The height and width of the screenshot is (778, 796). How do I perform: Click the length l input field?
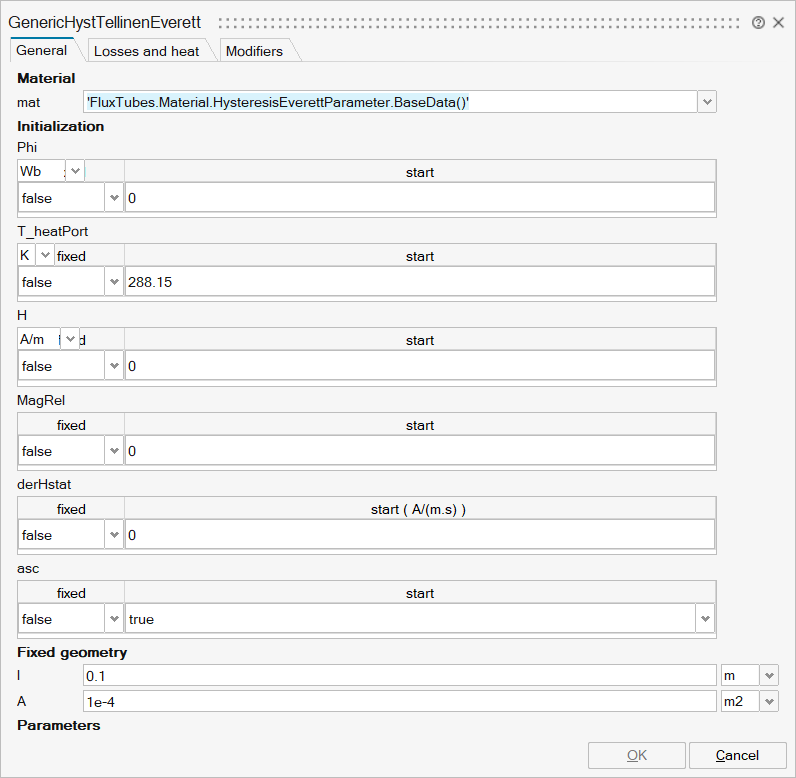(400, 675)
